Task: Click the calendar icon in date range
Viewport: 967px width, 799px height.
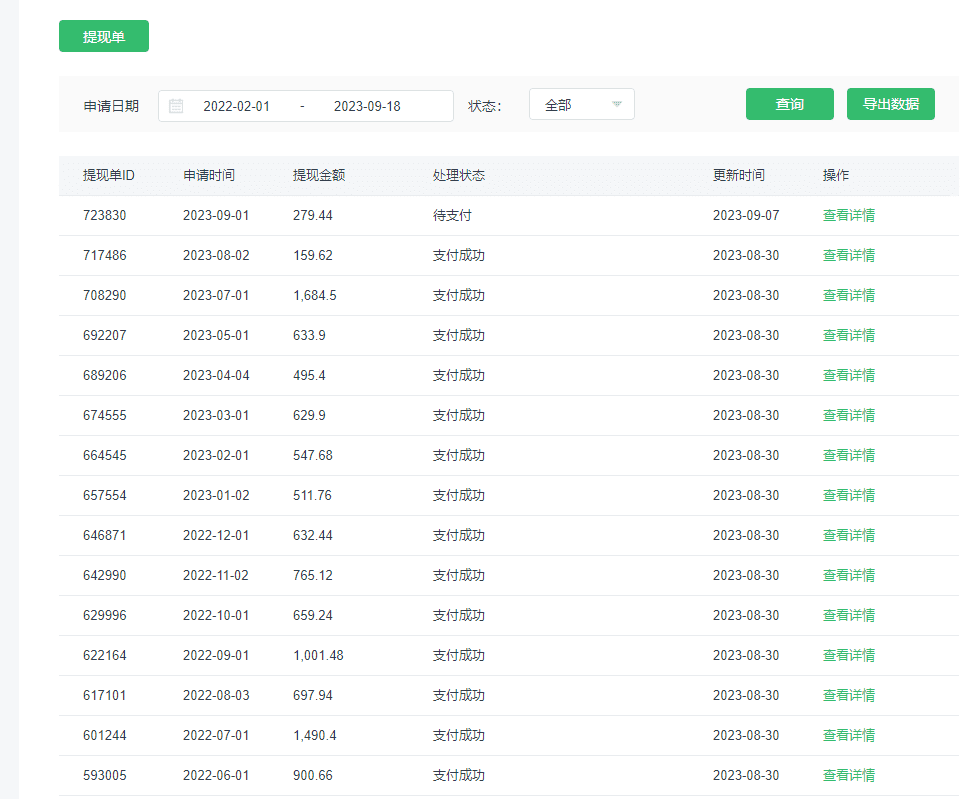Action: click(176, 106)
